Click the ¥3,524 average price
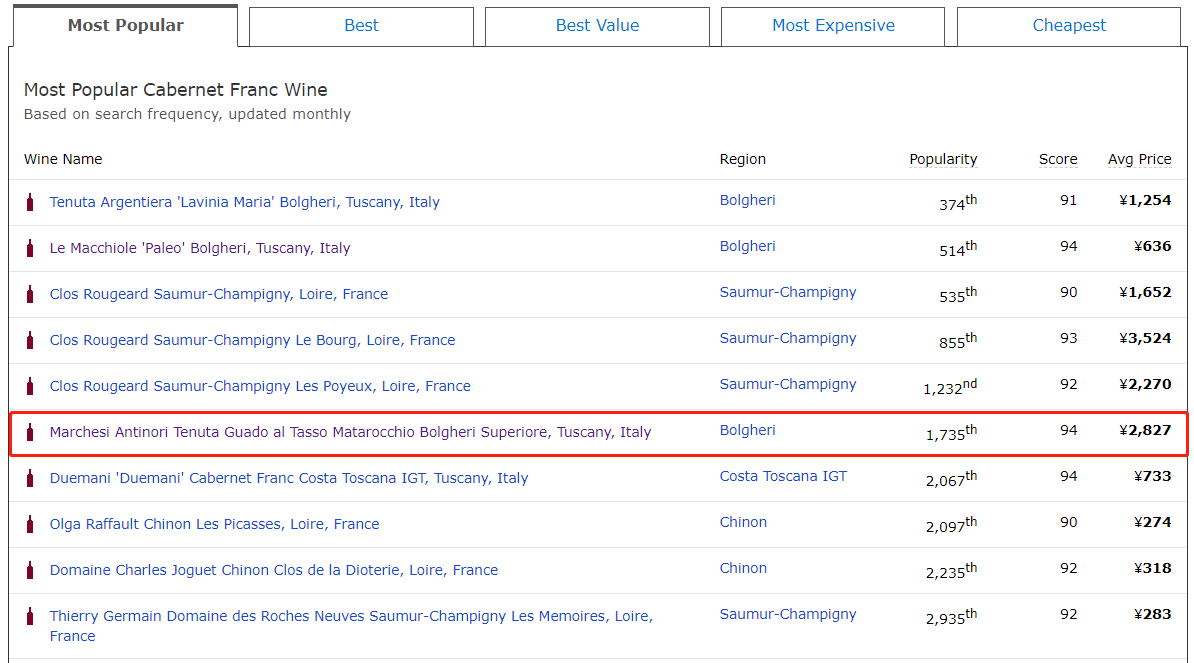 point(1145,338)
